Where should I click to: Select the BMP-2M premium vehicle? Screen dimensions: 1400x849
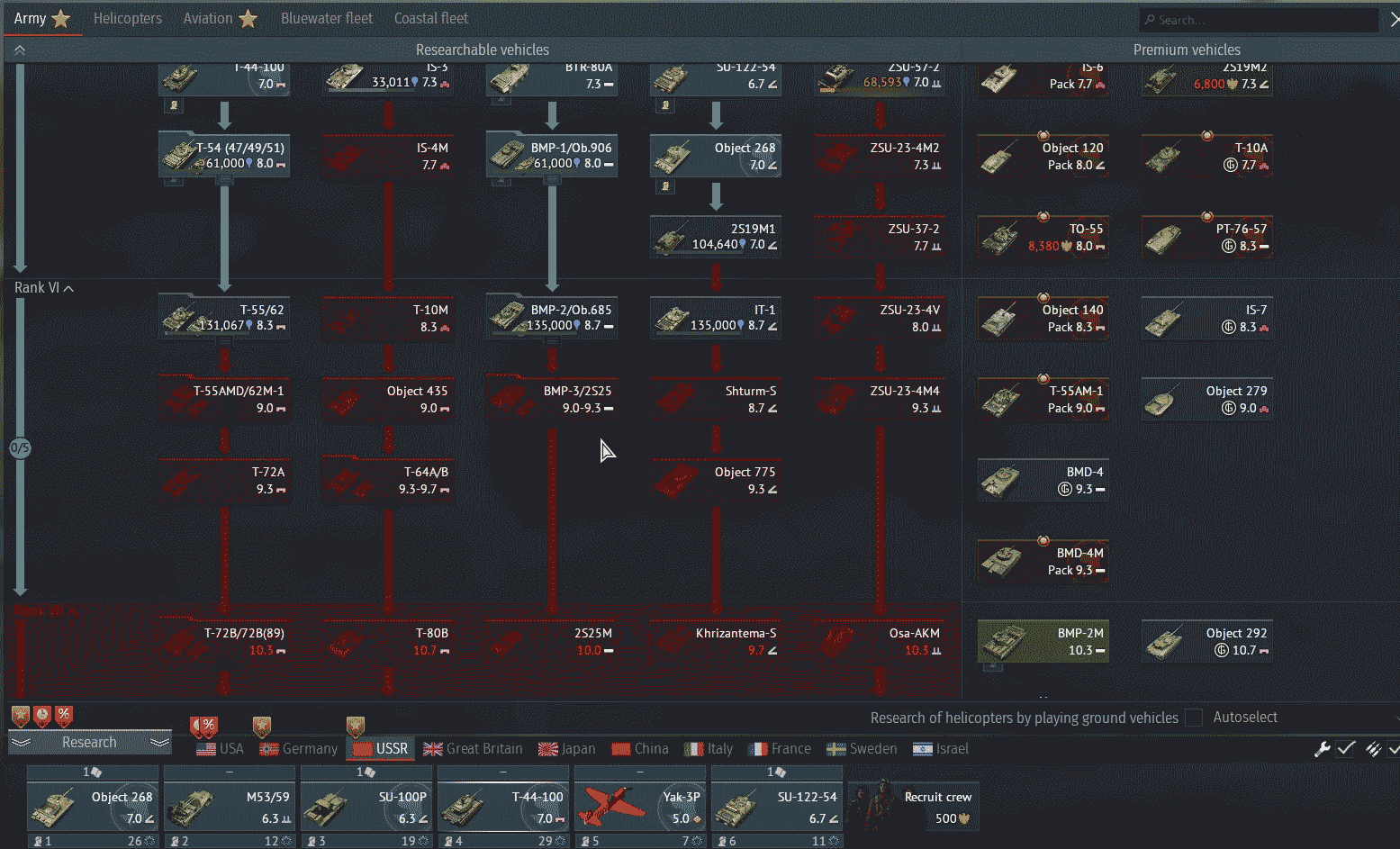[x=1043, y=641]
